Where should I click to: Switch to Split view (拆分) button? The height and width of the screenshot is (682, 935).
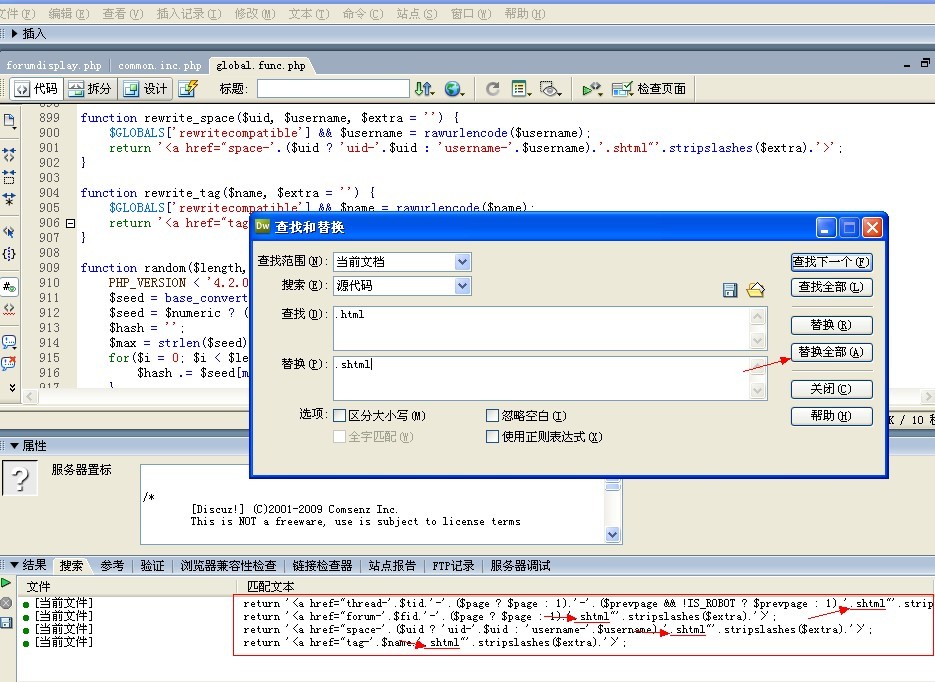pos(90,89)
